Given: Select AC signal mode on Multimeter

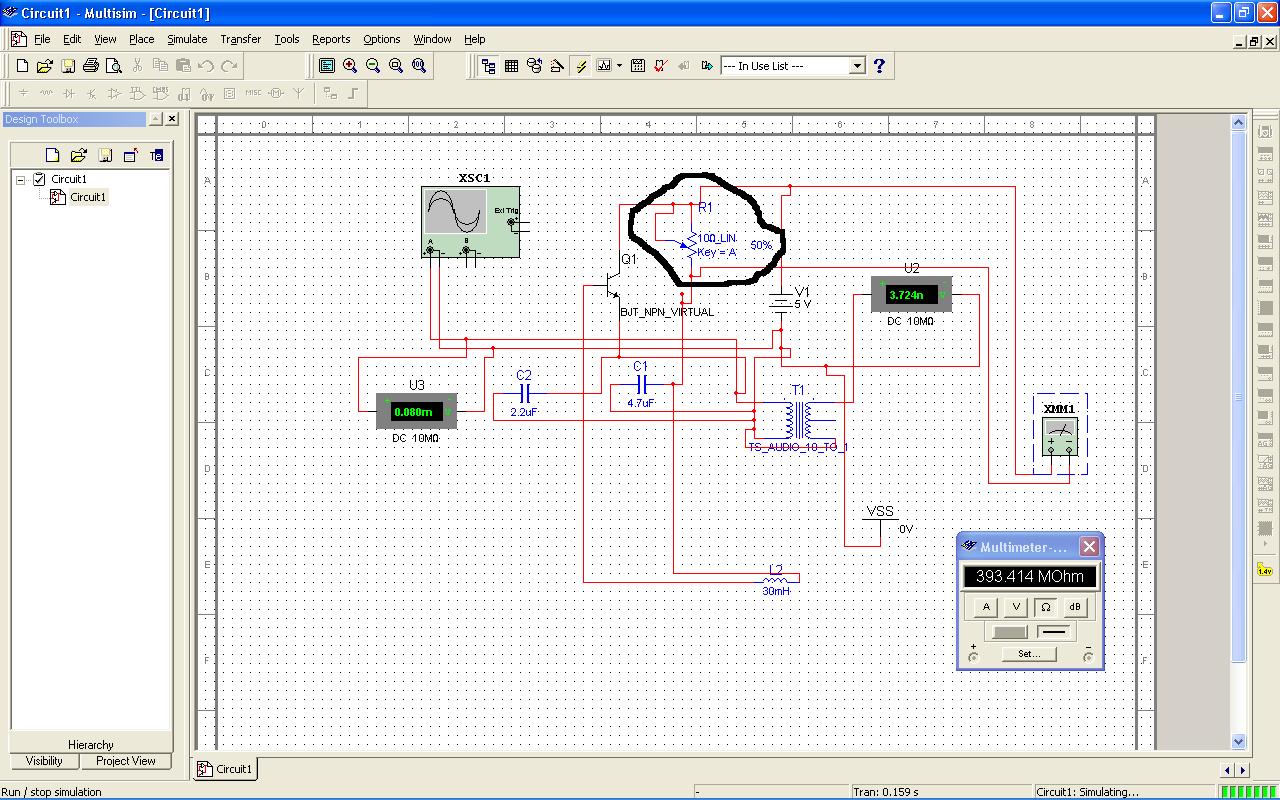Looking at the screenshot, I should (1009, 632).
